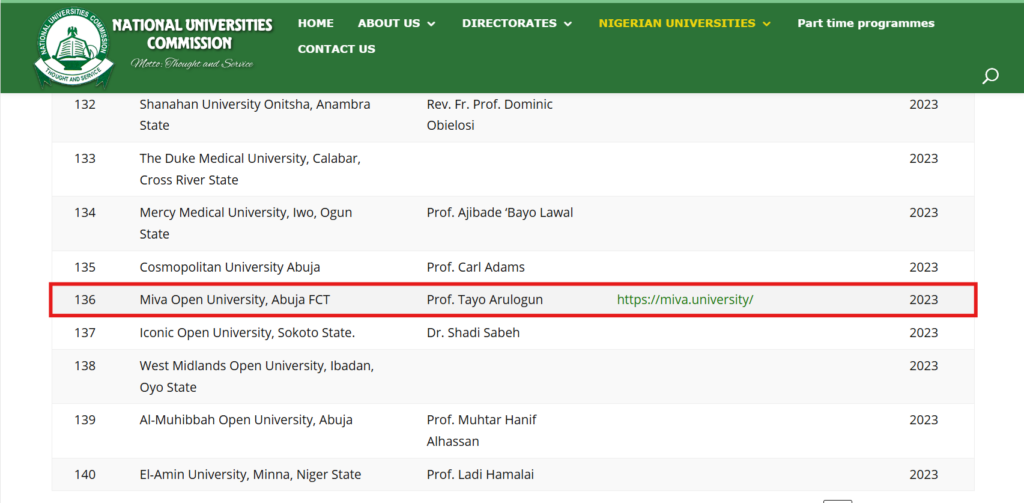Click serial number 135
This screenshot has width=1024, height=503.
(84, 267)
